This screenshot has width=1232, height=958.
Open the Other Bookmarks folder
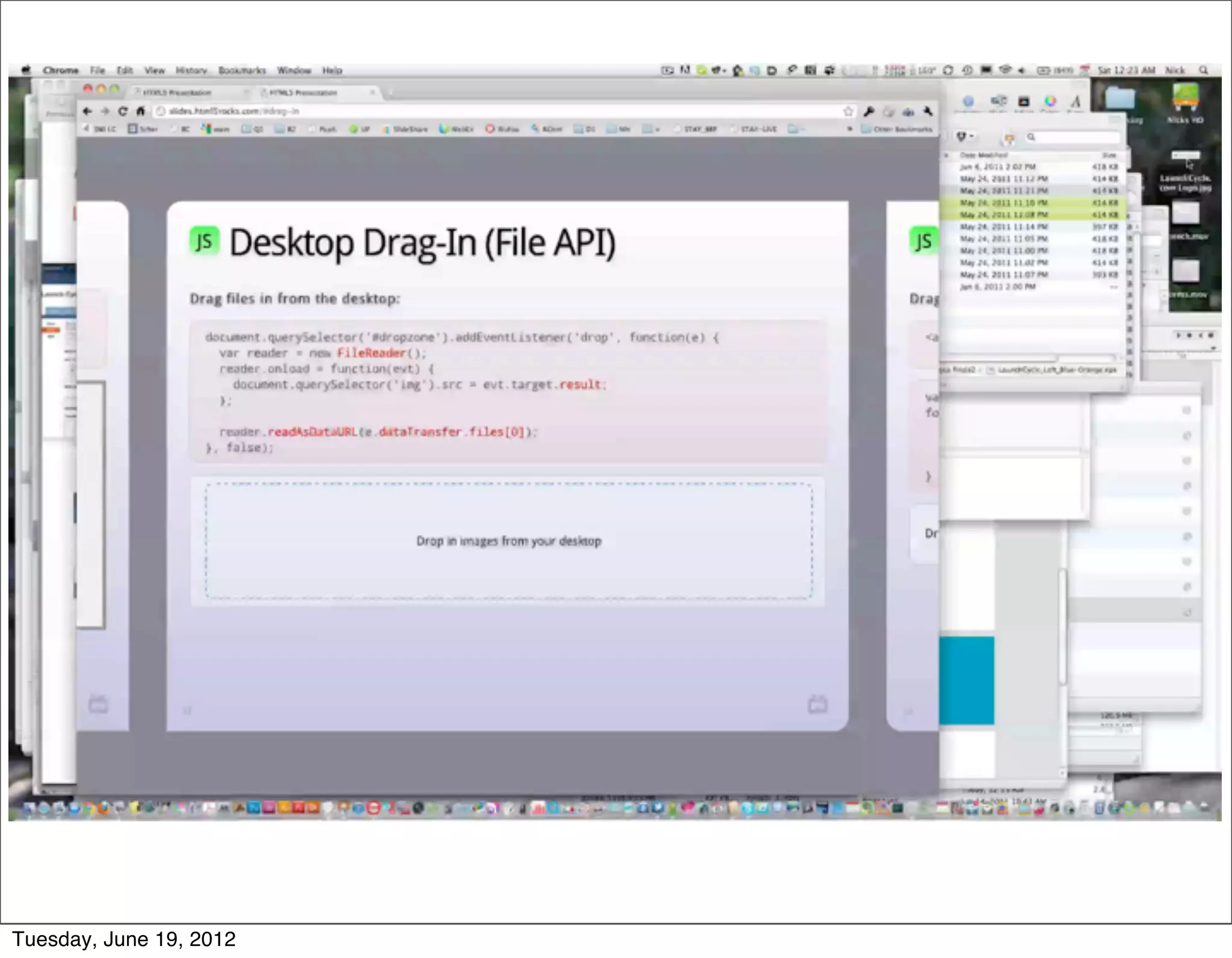tap(898, 129)
